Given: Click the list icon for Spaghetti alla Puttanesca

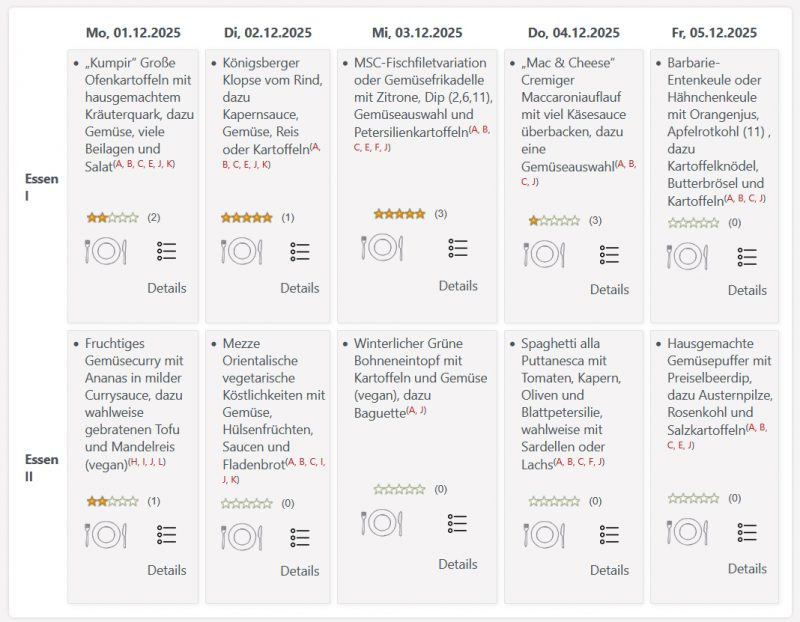Looking at the screenshot, I should tap(609, 535).
